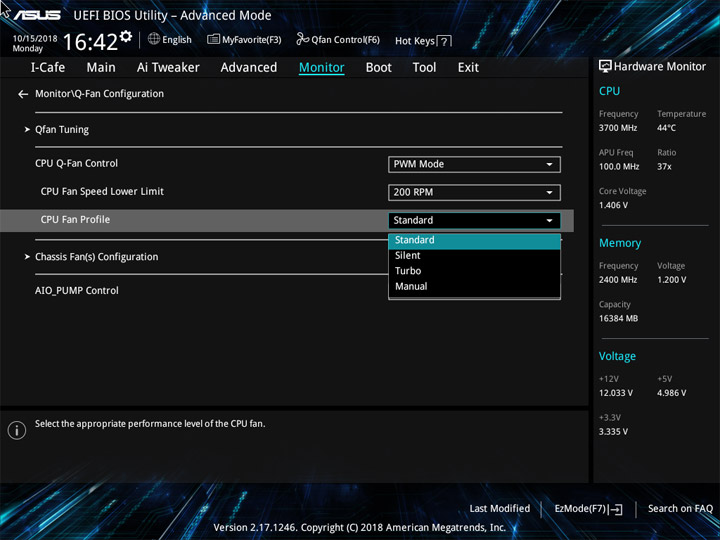Click the Hot Keys question mark icon
This screenshot has width=720, height=540.
(x=444, y=42)
